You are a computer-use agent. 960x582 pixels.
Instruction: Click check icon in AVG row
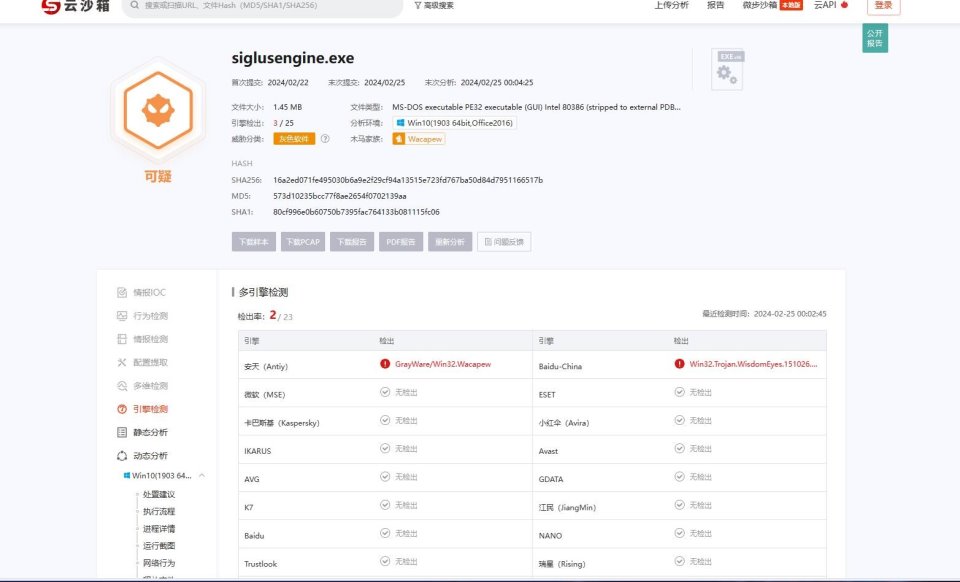pos(385,477)
